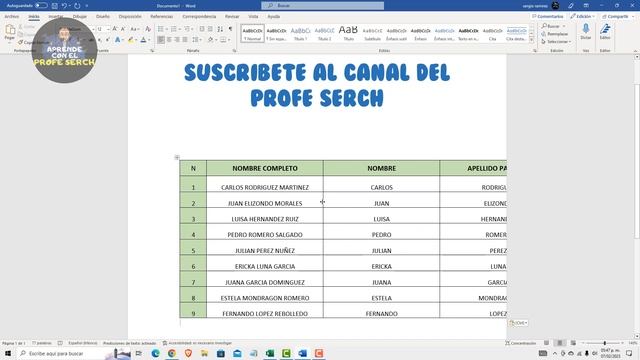Click Decrease Indent icon
The width and height of the screenshot is (640, 360).
click(x=202, y=29)
